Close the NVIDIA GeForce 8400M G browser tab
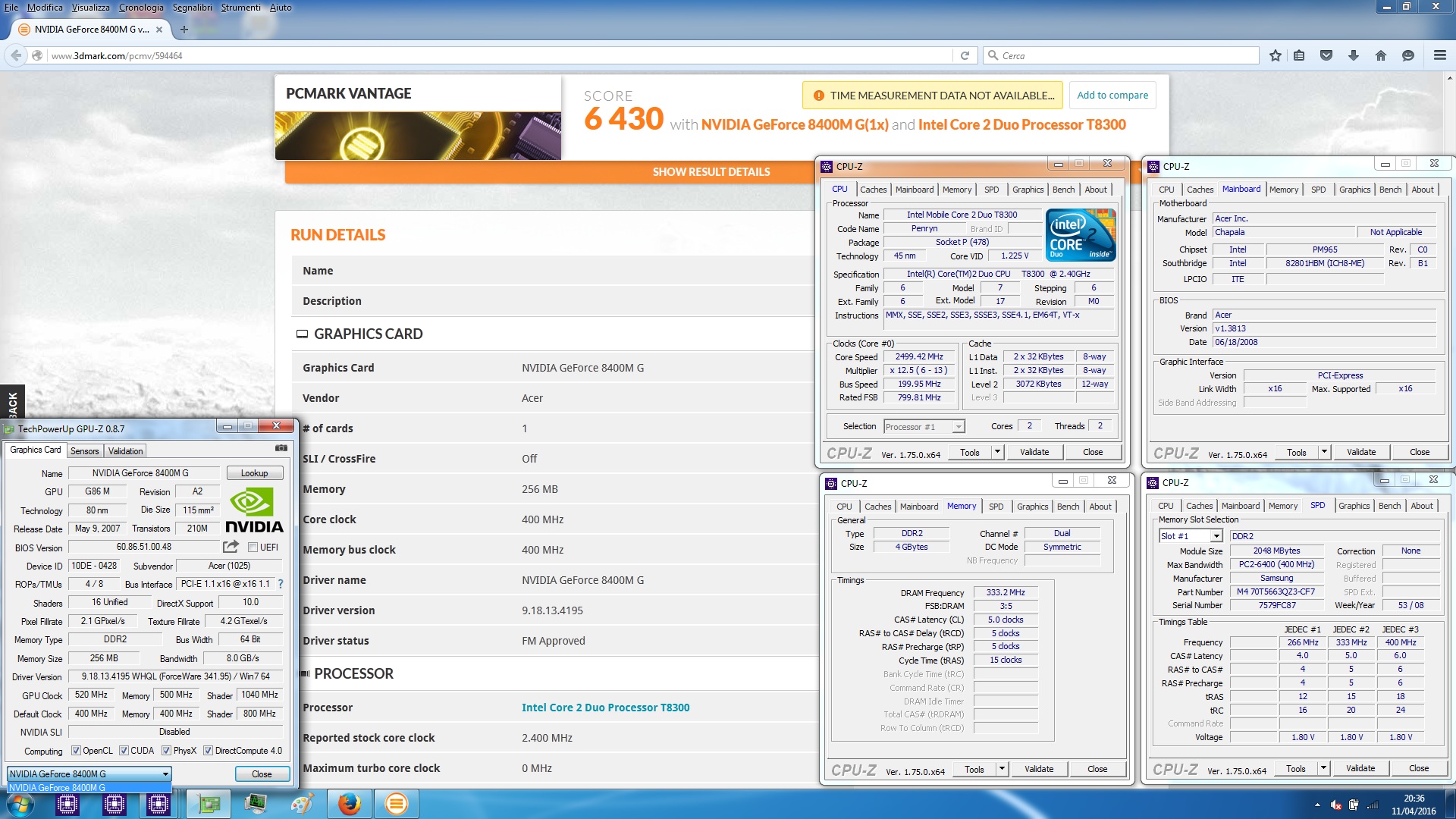 pyautogui.click(x=159, y=30)
